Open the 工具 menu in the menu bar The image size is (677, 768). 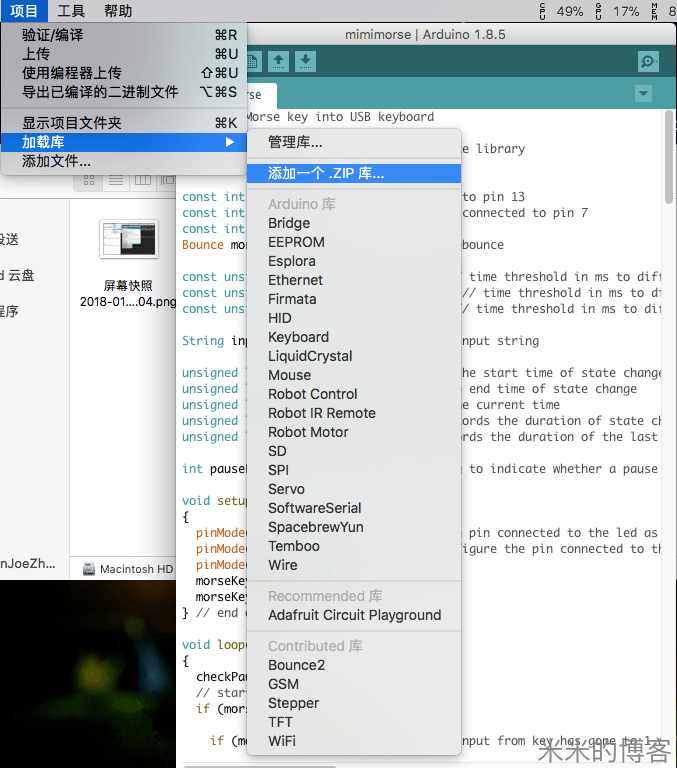pos(71,11)
